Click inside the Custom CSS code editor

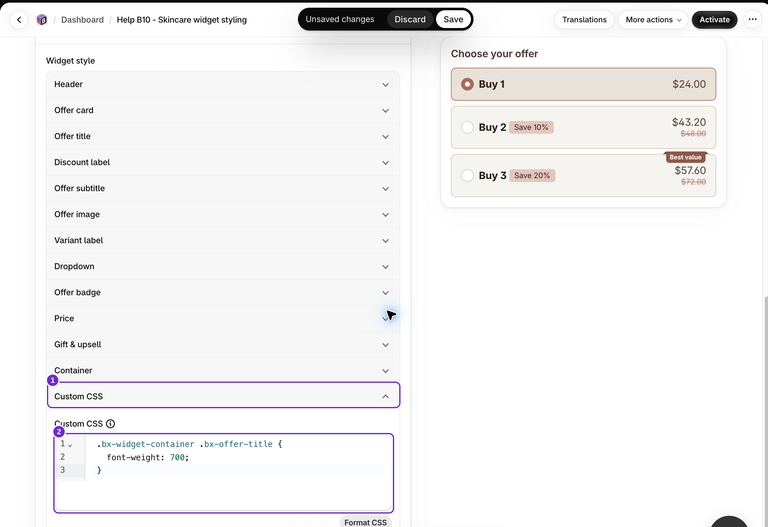(223, 473)
